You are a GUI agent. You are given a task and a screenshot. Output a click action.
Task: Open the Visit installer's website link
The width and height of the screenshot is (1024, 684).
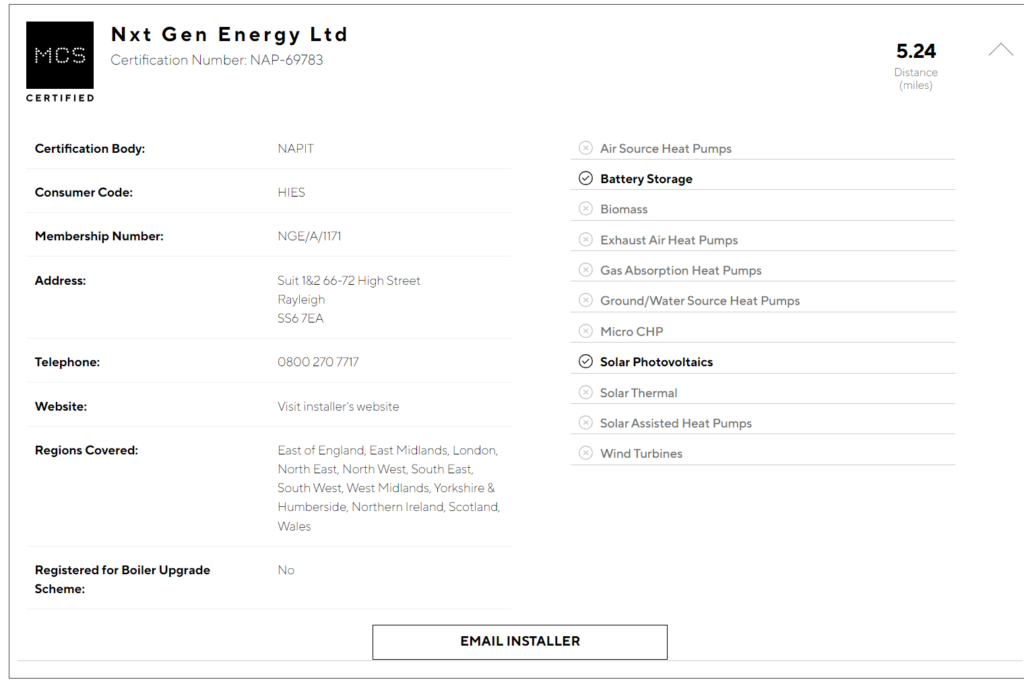(x=338, y=406)
